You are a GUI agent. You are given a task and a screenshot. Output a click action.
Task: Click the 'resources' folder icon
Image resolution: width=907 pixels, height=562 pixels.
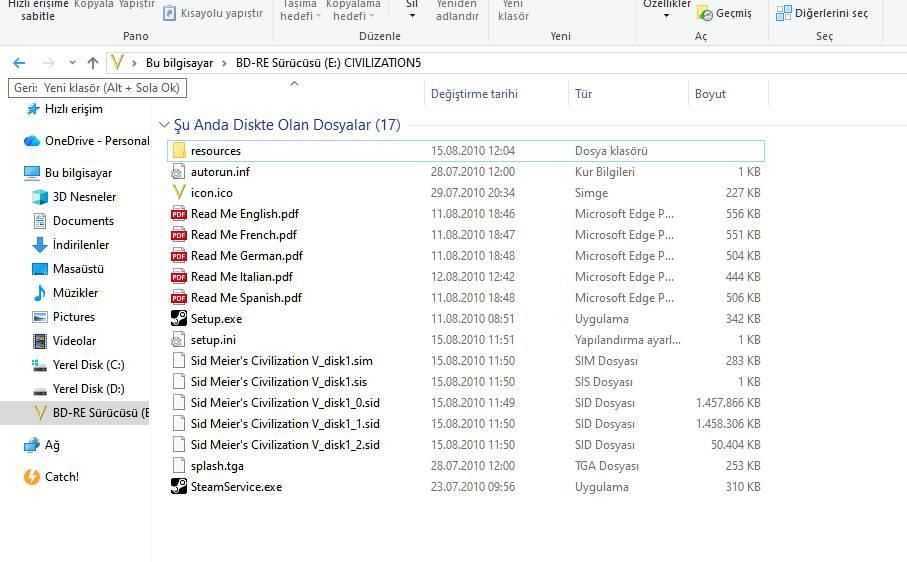click(x=179, y=150)
